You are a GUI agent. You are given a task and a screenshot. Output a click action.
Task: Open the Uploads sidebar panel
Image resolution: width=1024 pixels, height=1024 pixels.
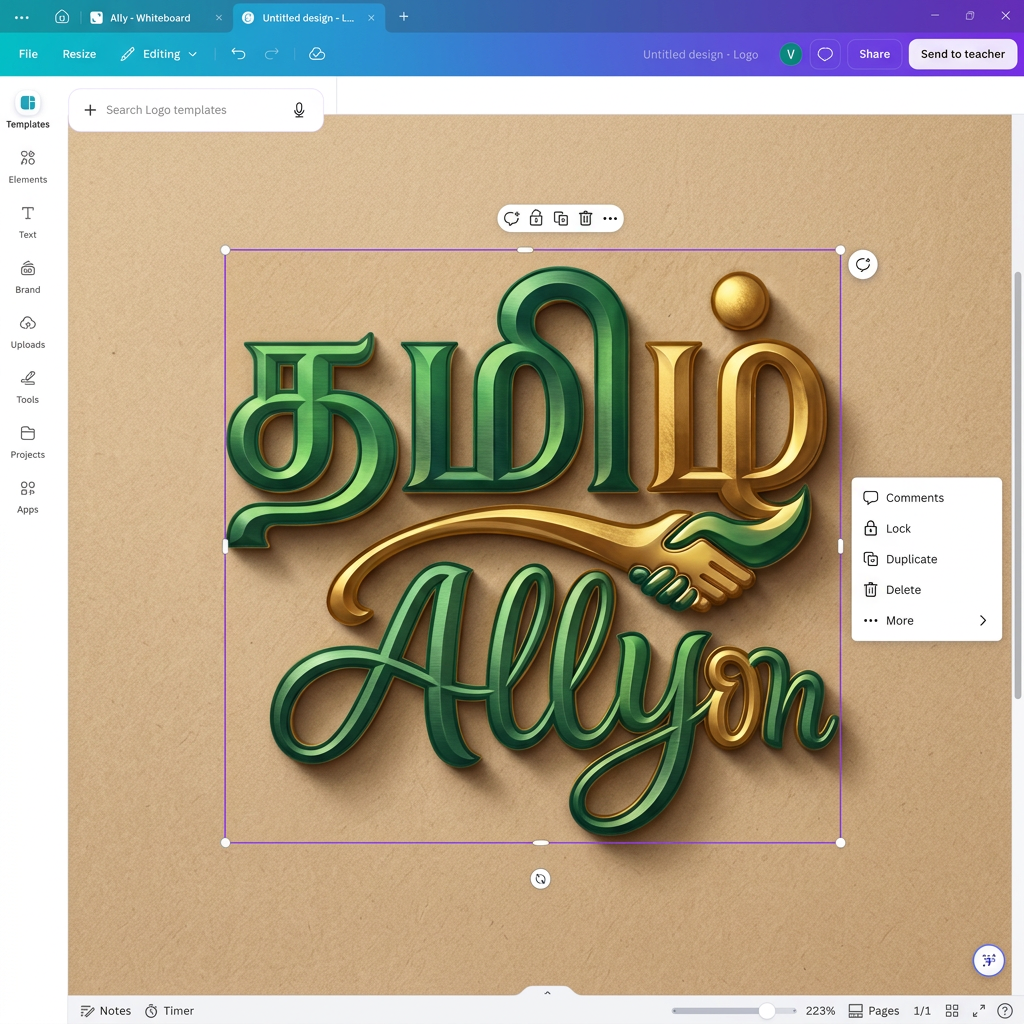click(27, 331)
